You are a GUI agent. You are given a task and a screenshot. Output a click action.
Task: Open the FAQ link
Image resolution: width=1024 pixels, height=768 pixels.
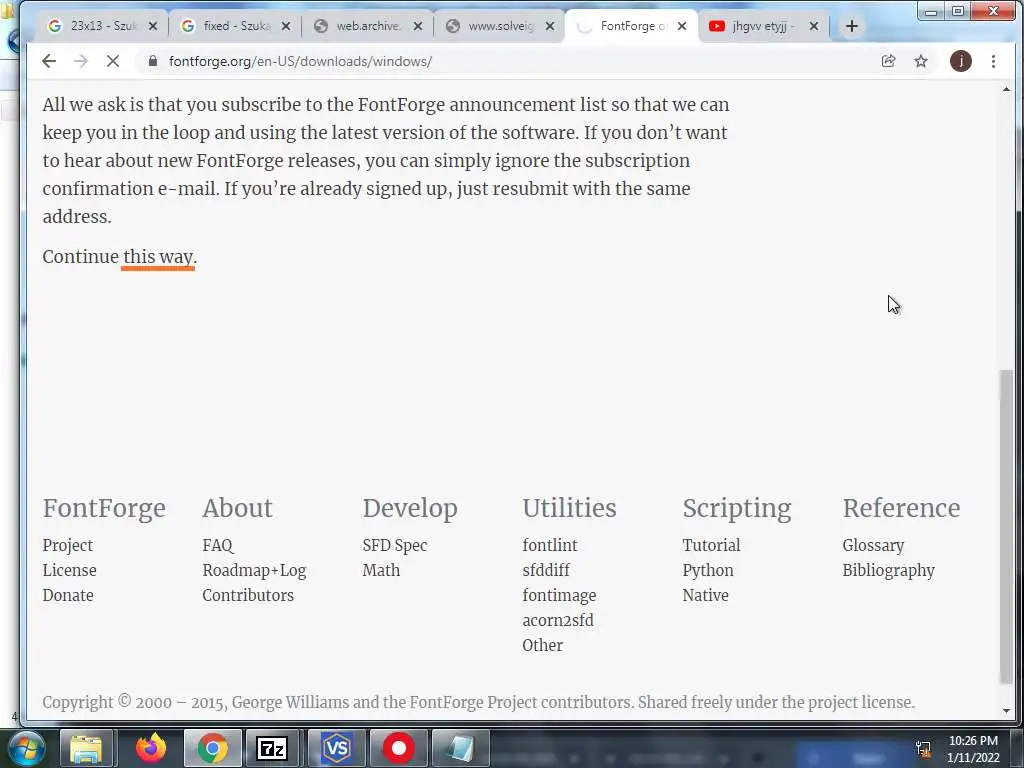pos(217,545)
